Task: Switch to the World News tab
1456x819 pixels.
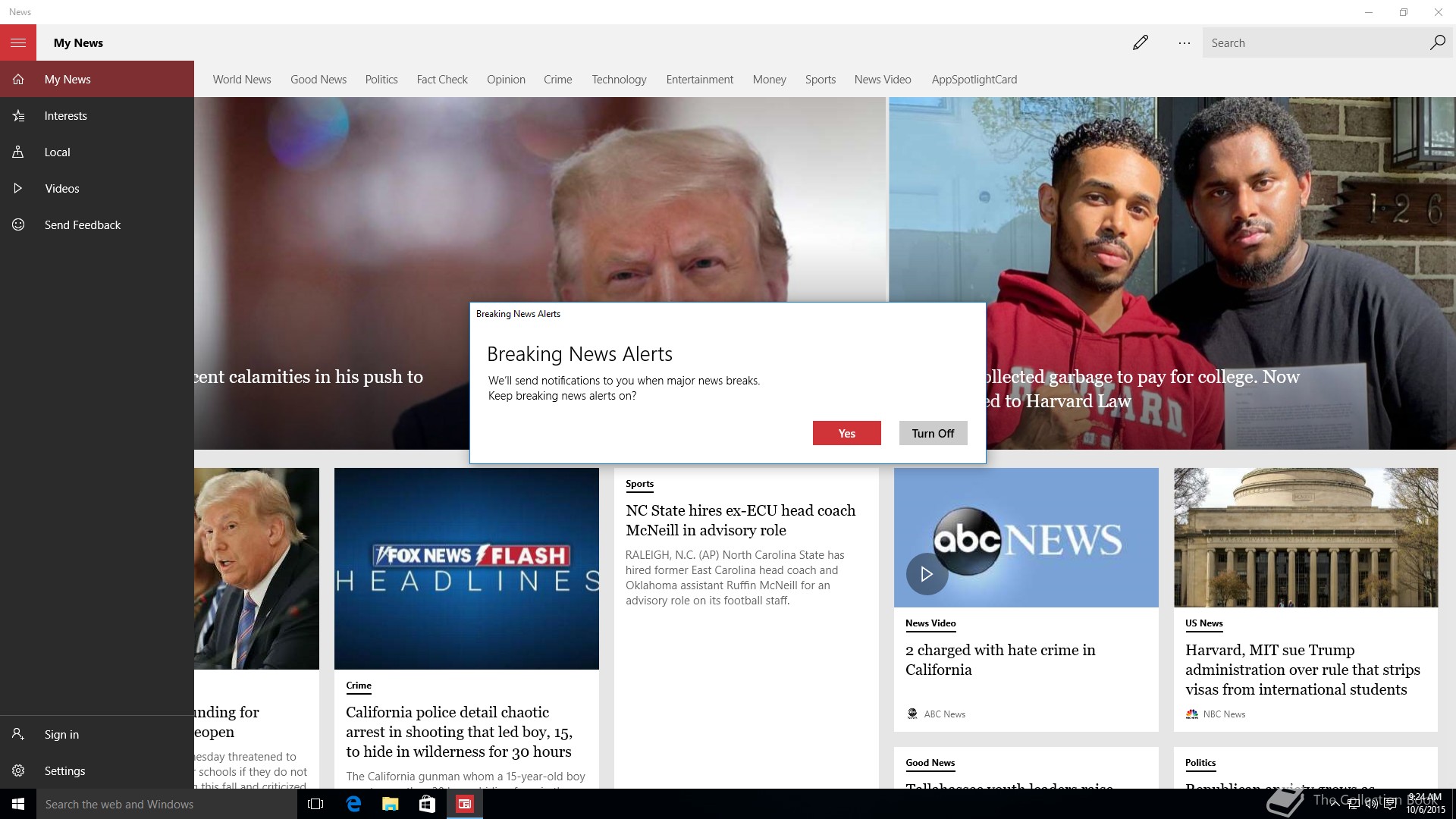Action: click(242, 80)
